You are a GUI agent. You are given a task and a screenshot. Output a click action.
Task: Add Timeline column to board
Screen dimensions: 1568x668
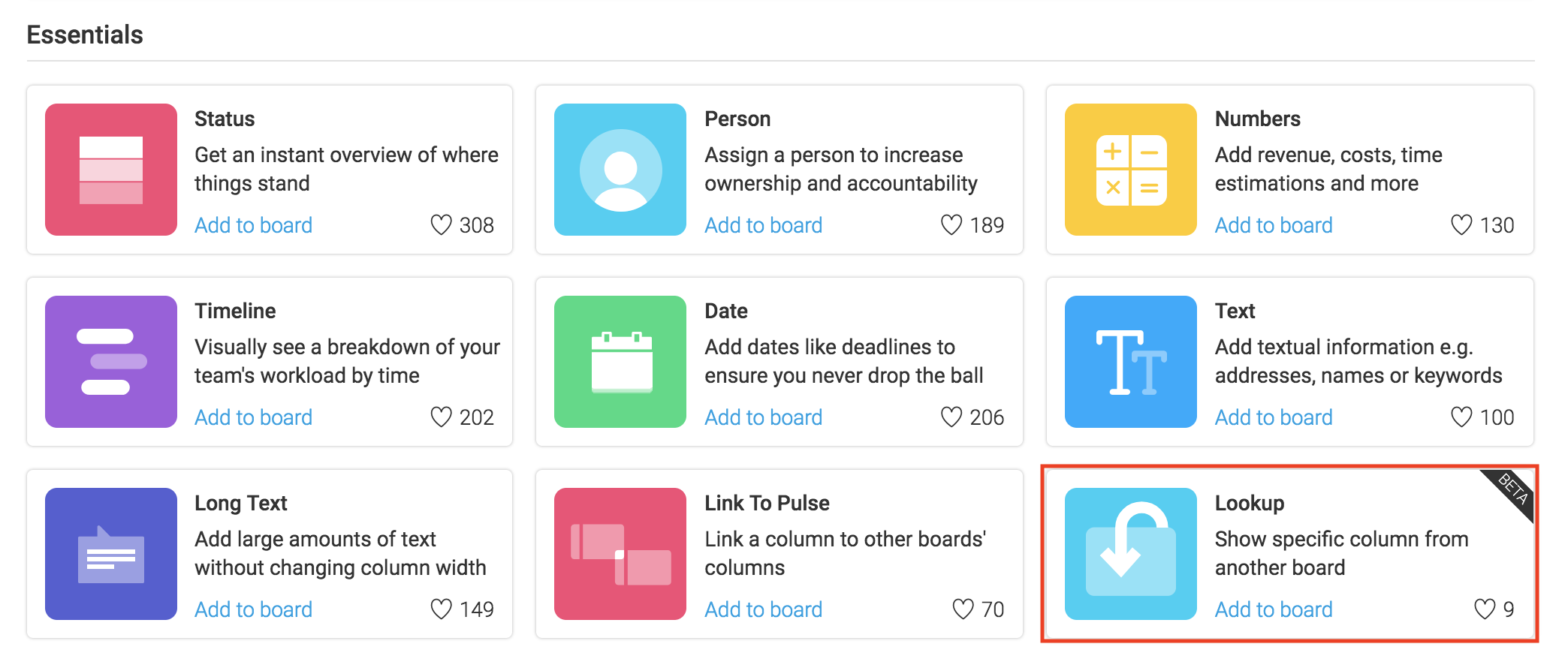click(x=253, y=417)
